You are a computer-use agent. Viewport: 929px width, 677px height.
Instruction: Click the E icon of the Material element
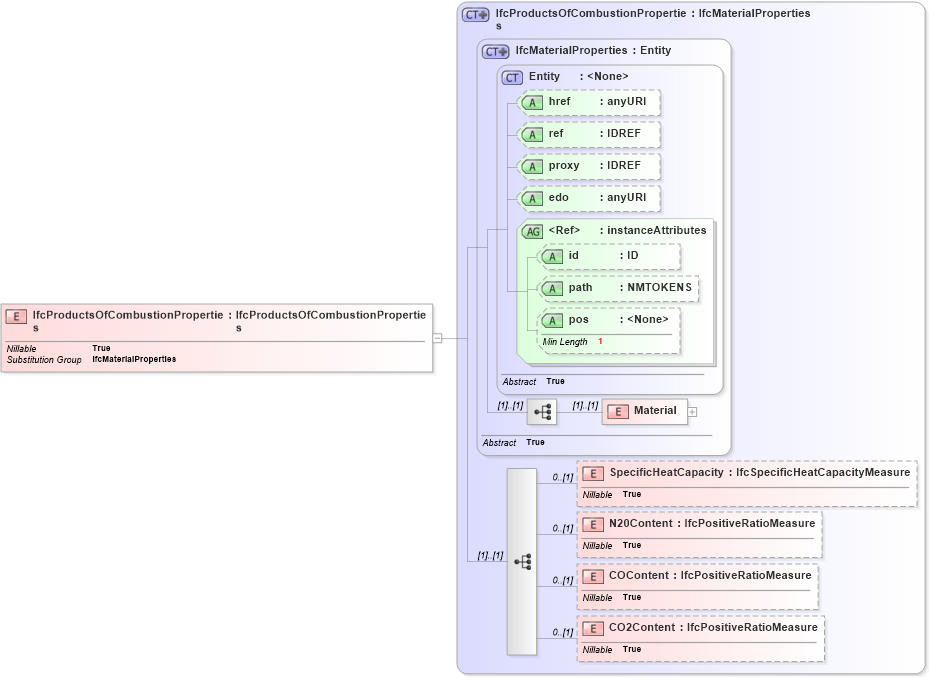tap(618, 411)
